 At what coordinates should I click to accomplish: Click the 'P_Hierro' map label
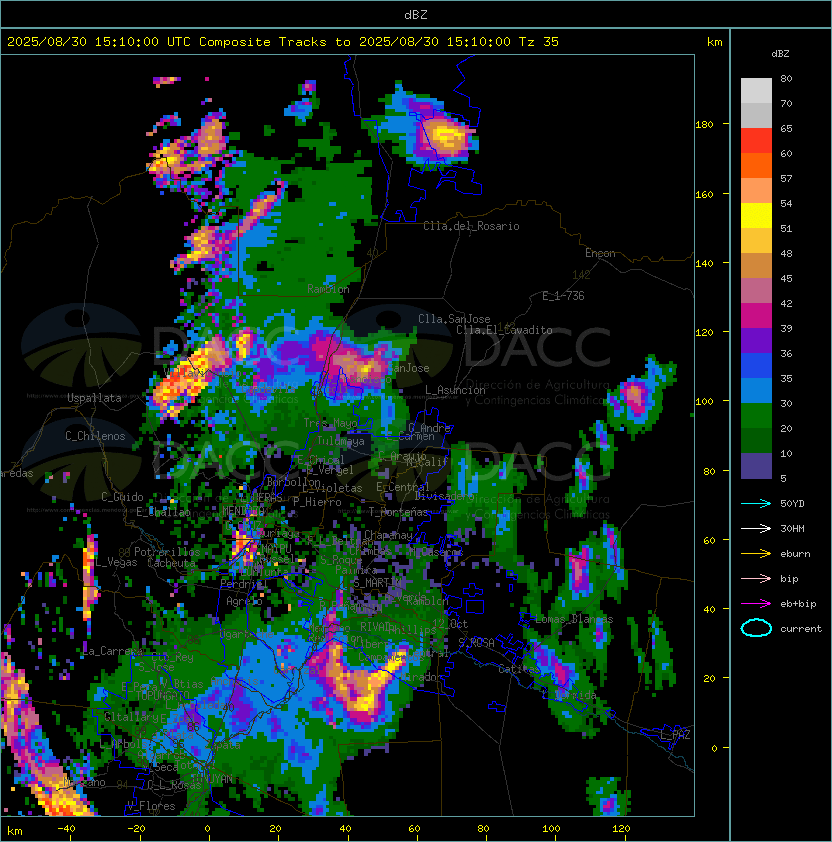click(317, 502)
